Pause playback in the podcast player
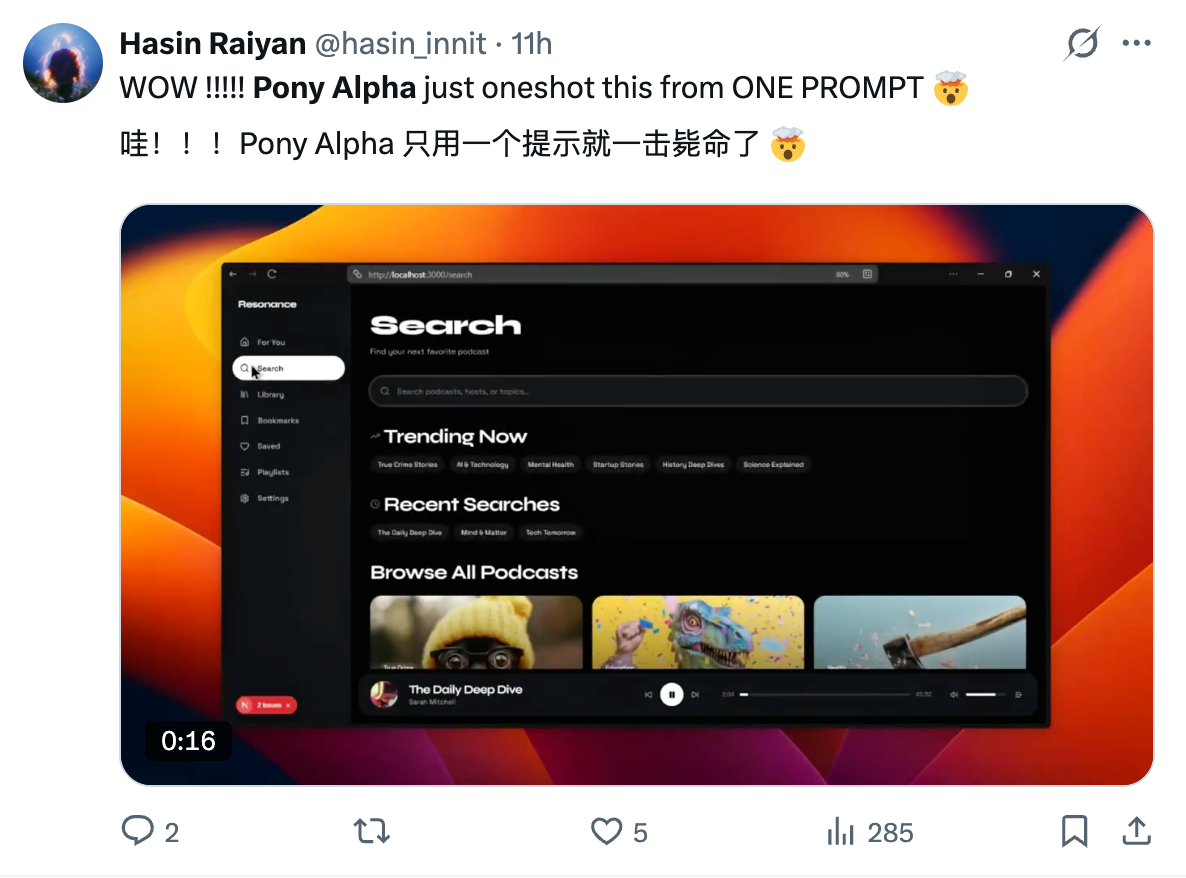 click(671, 694)
